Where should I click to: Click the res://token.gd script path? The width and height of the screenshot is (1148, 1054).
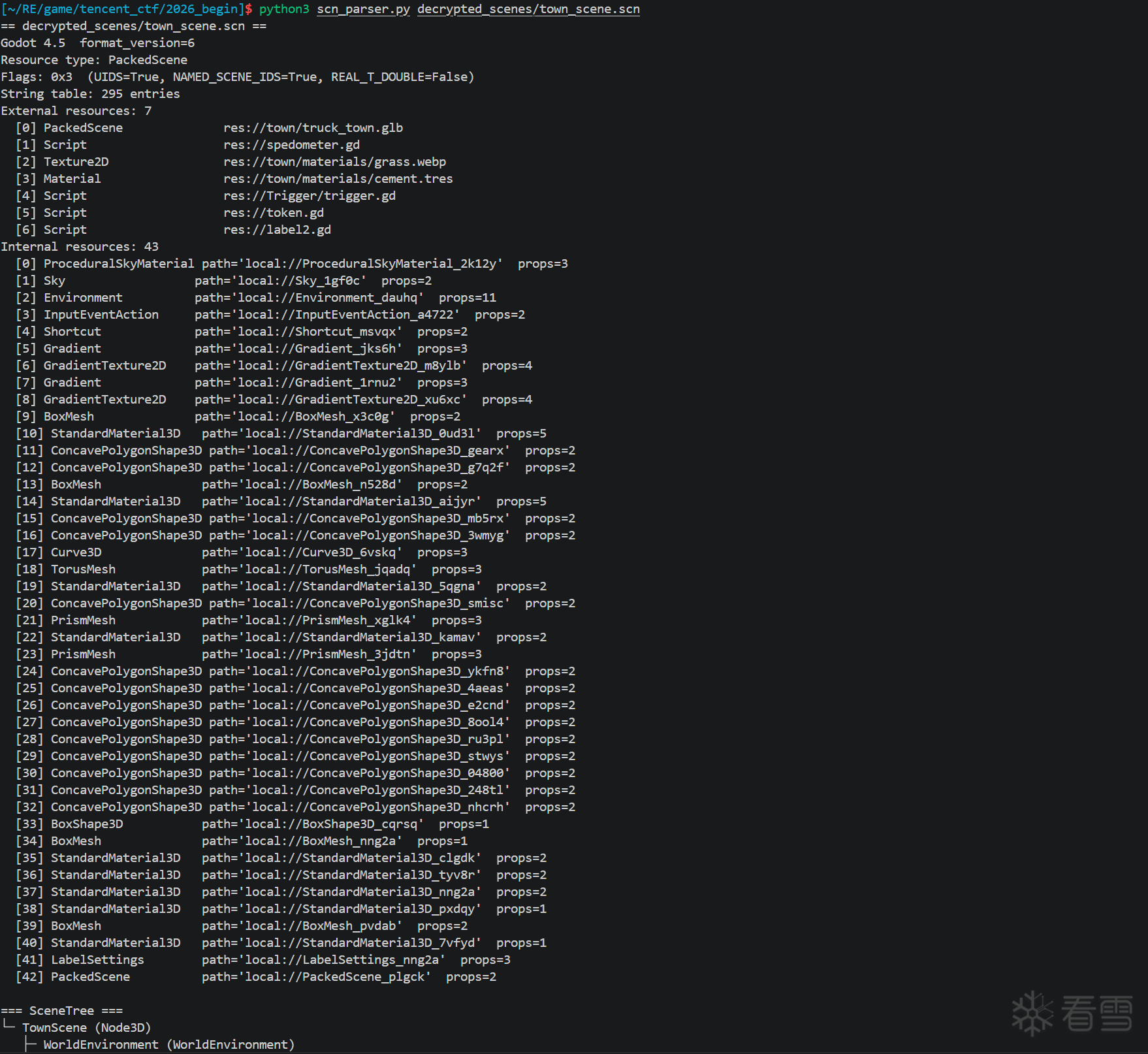[x=273, y=213]
